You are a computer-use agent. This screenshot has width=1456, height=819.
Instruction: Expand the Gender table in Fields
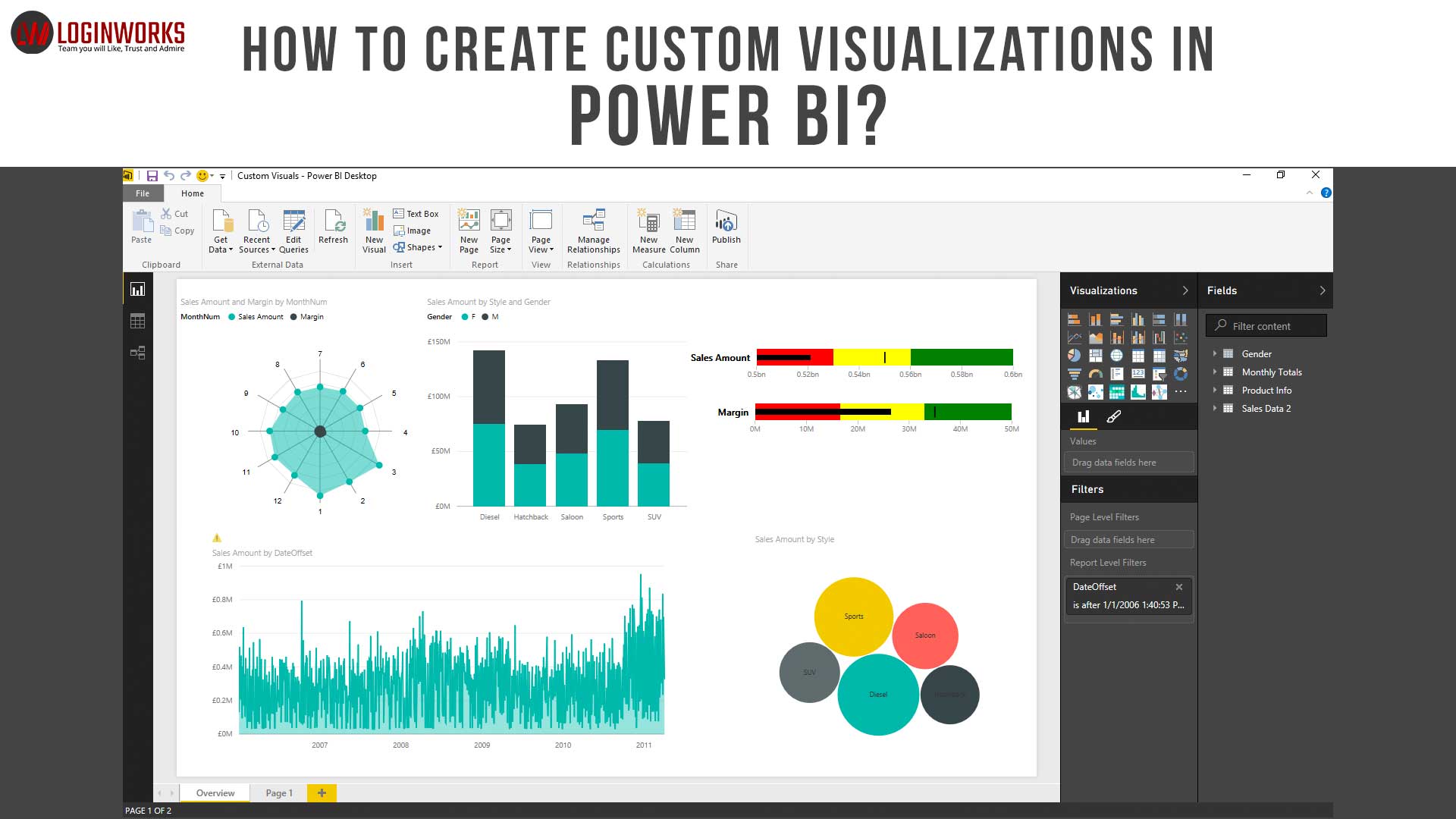pos(1215,354)
